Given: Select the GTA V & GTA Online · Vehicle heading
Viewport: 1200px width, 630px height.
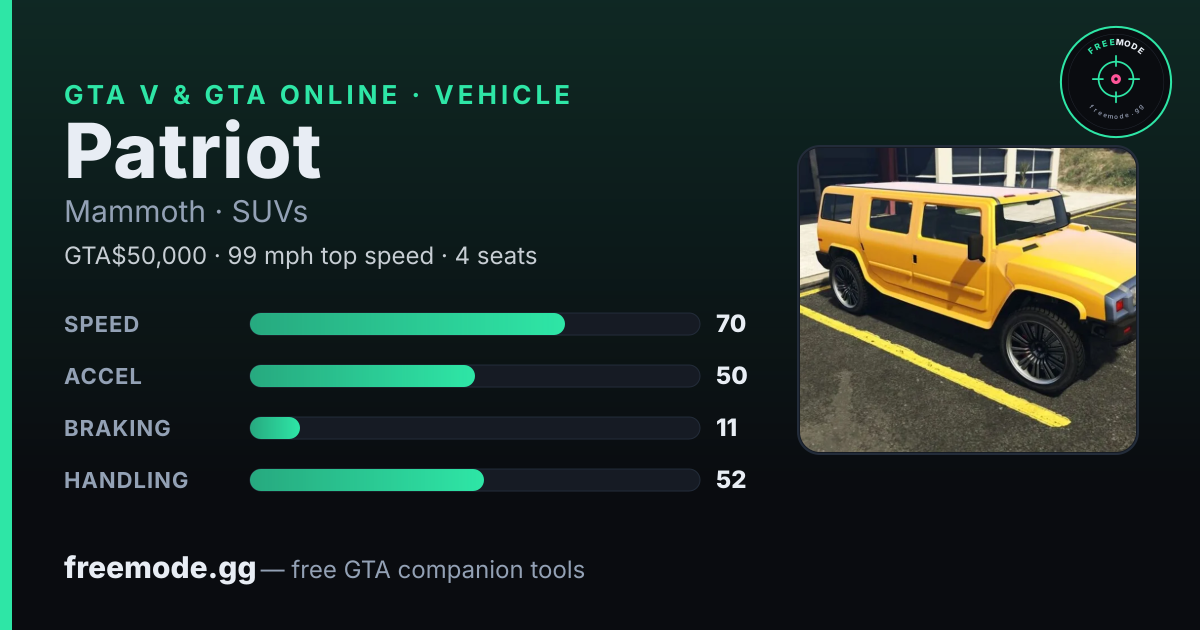Looking at the screenshot, I should pyautogui.click(x=318, y=95).
